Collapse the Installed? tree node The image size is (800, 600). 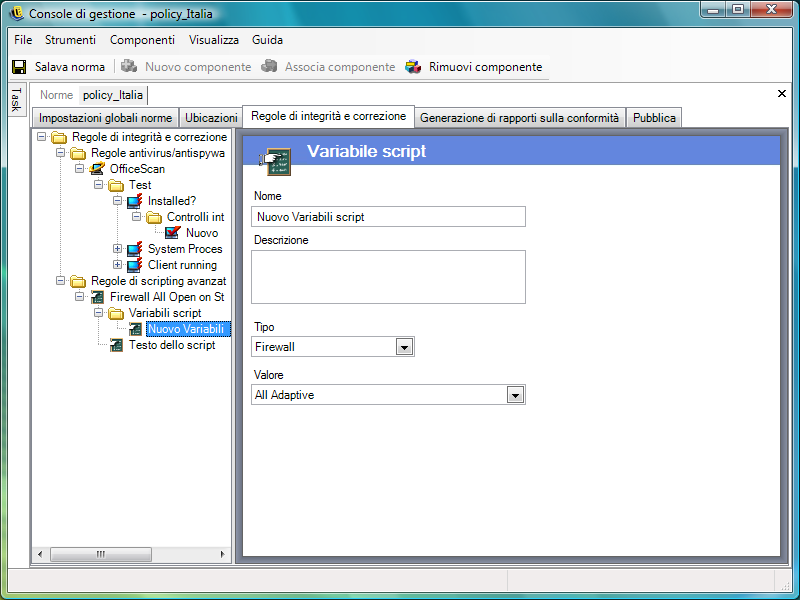pyautogui.click(x=117, y=201)
